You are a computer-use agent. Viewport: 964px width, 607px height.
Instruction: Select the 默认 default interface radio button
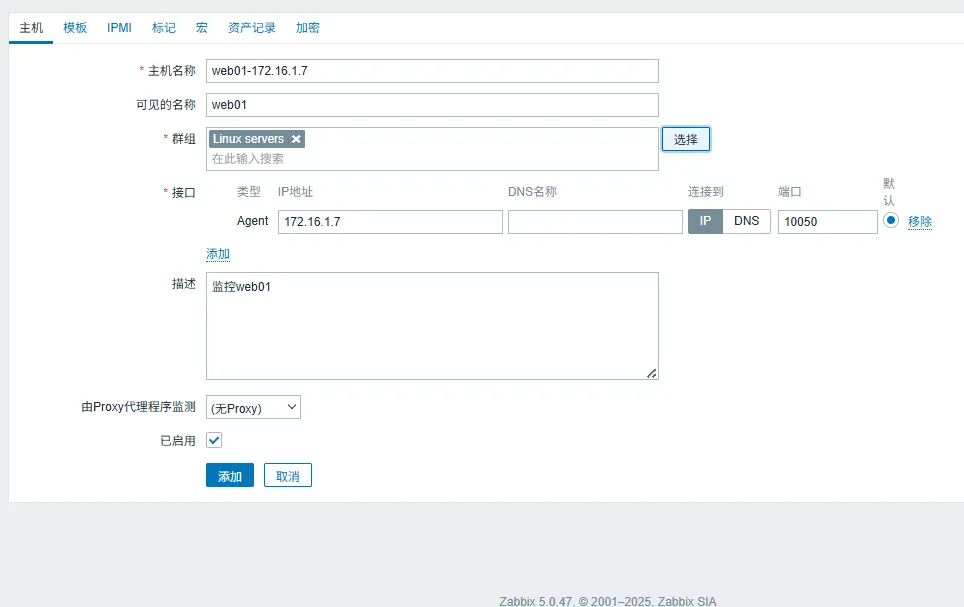pyautogui.click(x=891, y=221)
